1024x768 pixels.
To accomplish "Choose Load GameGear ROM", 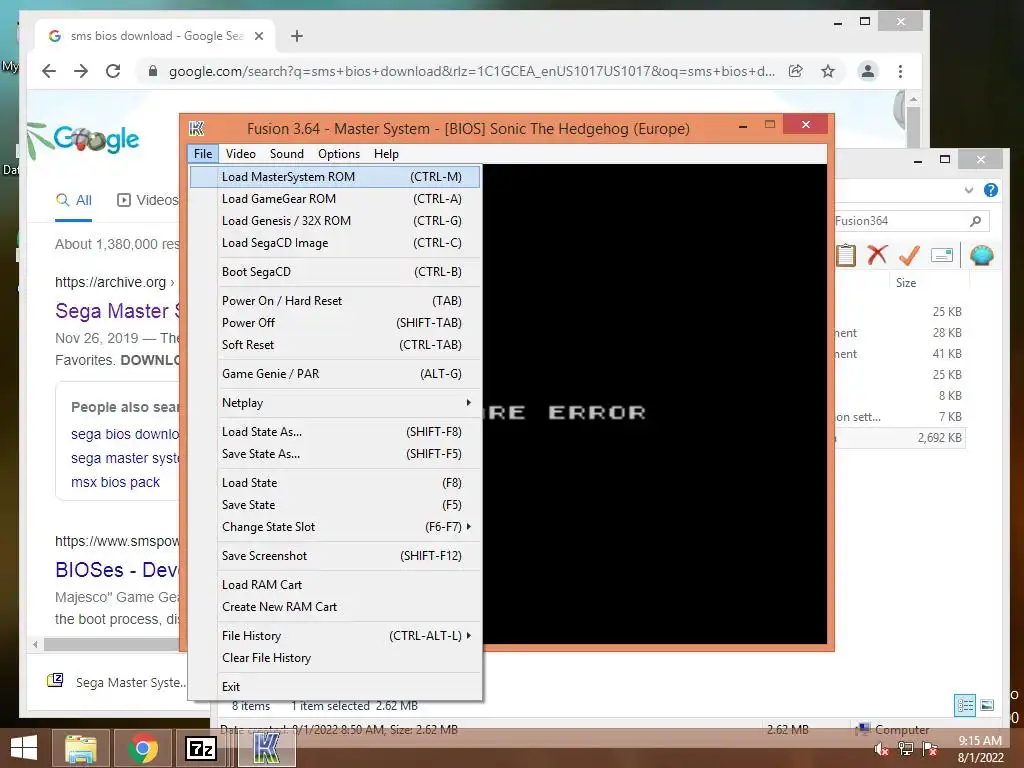I will pyautogui.click(x=335, y=199).
